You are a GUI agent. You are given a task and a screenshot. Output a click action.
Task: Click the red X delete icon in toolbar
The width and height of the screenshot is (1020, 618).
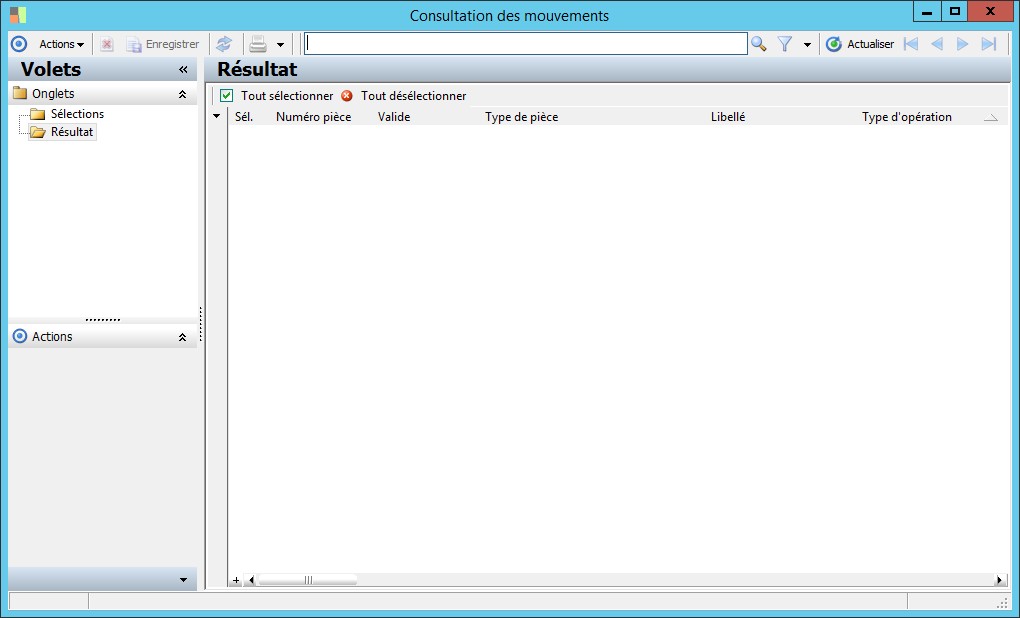107,44
